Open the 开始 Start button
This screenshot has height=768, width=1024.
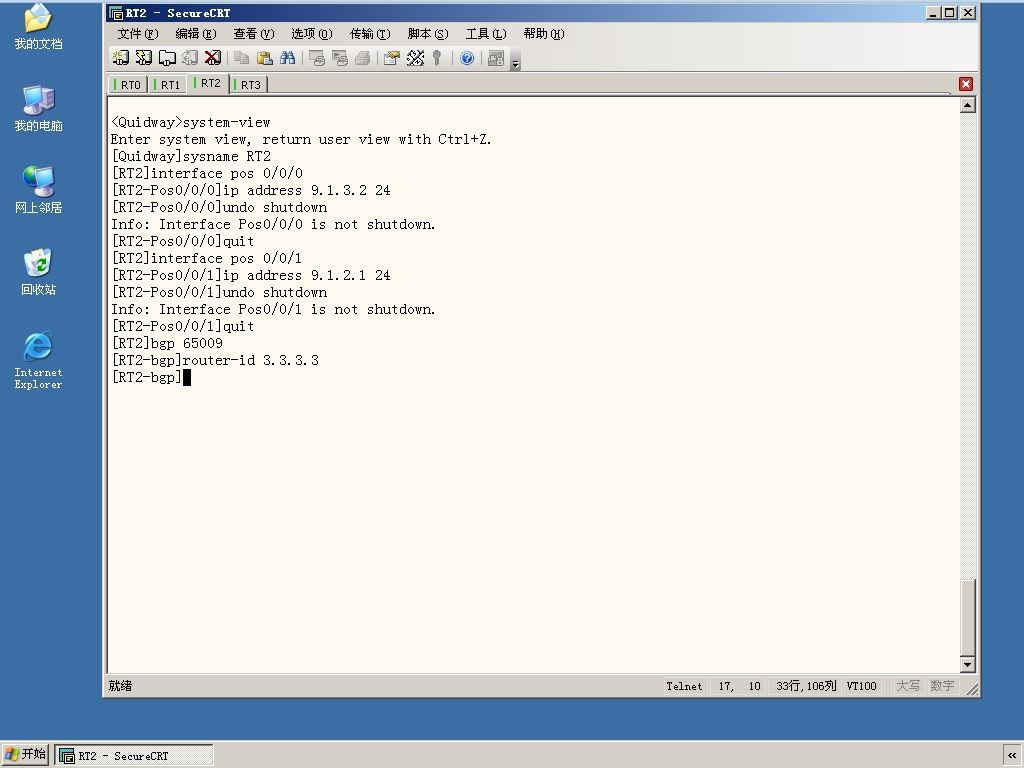tap(25, 755)
